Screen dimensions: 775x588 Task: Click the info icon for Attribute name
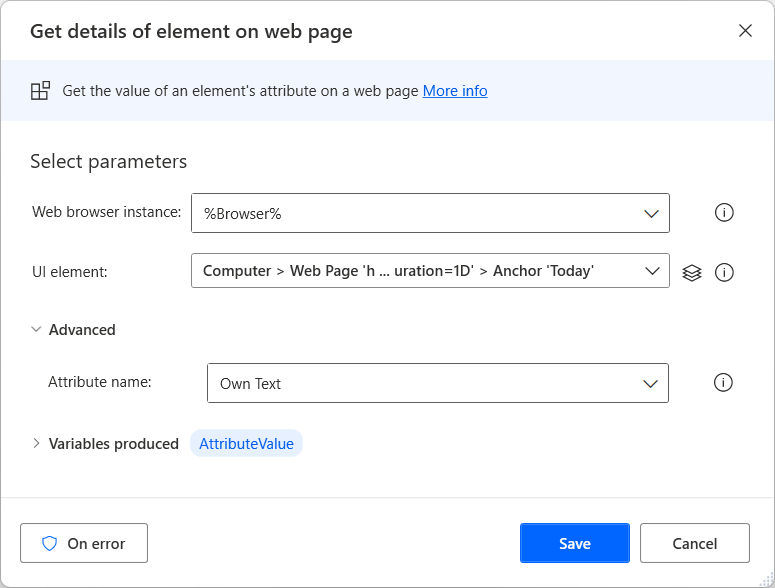pos(723,382)
